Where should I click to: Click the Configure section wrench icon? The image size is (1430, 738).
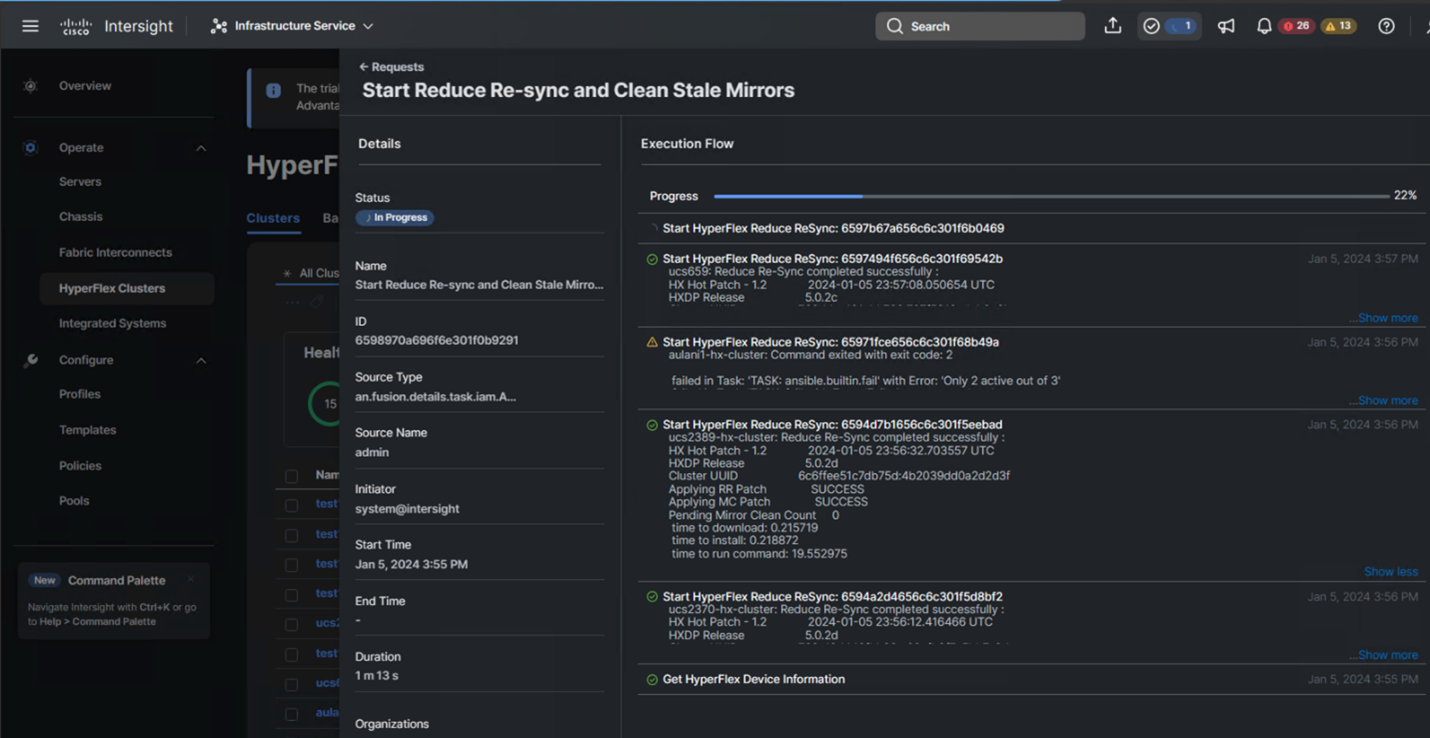31,360
